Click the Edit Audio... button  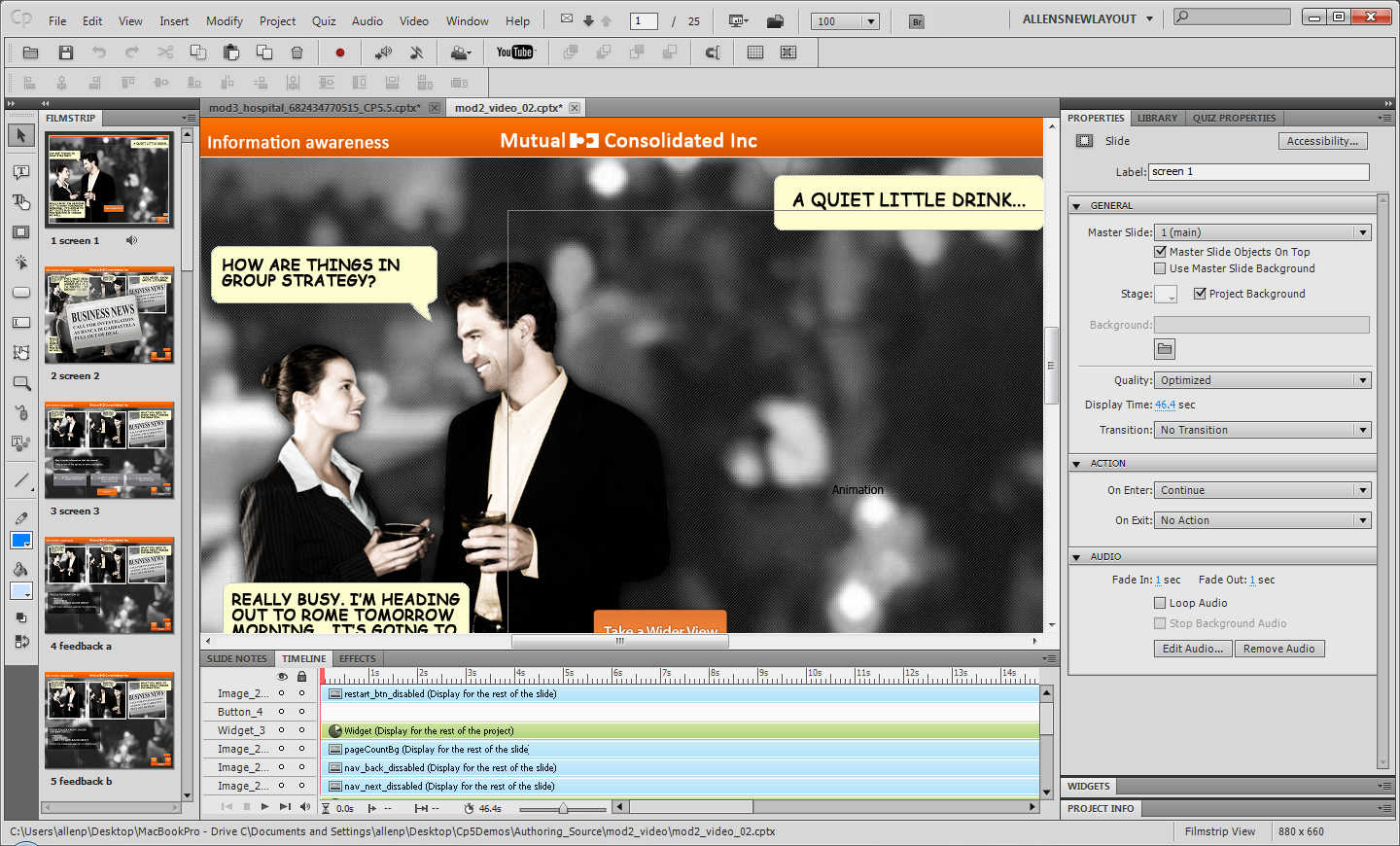click(x=1193, y=649)
